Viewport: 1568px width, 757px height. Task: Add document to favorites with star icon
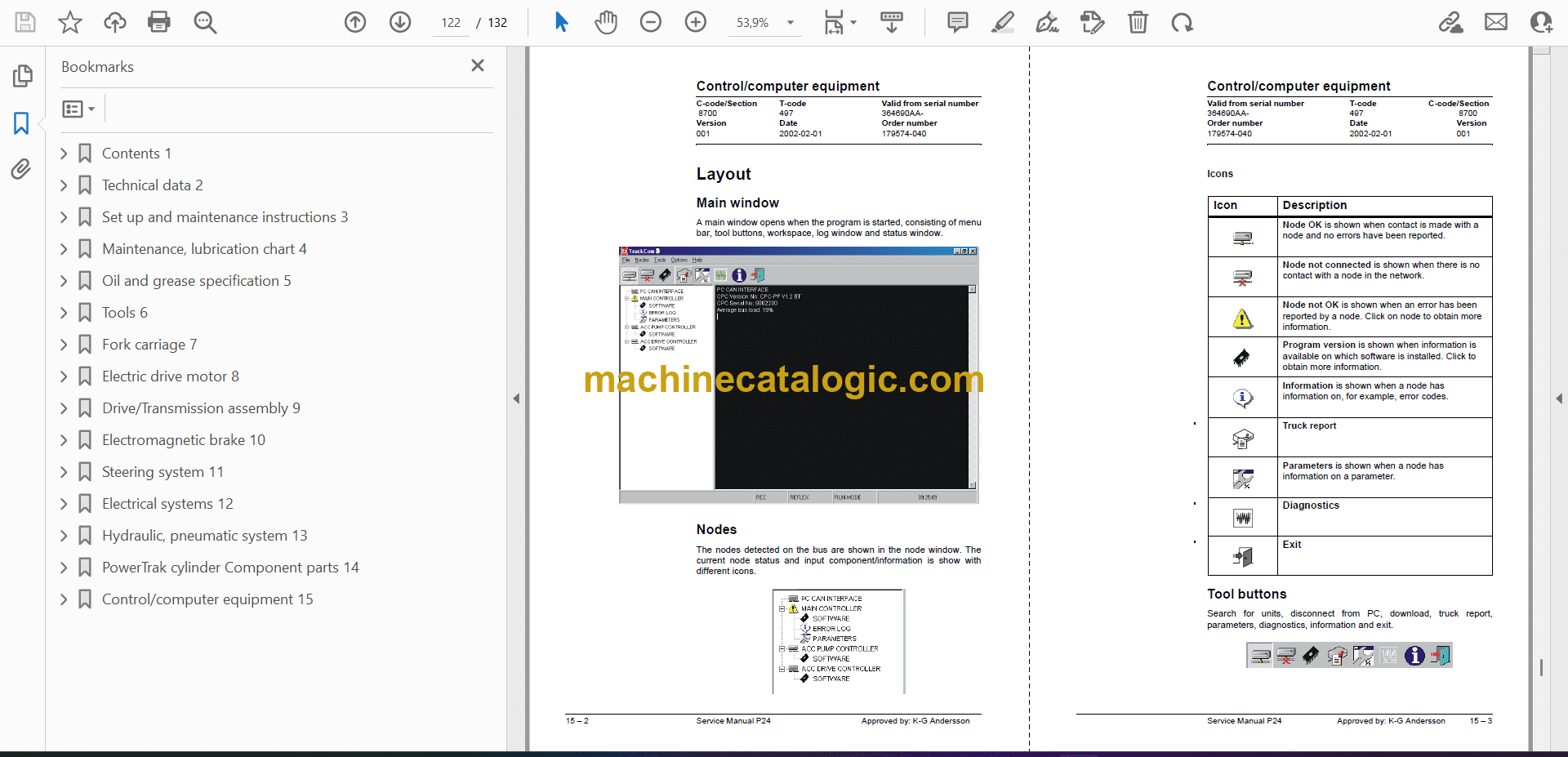tap(70, 22)
